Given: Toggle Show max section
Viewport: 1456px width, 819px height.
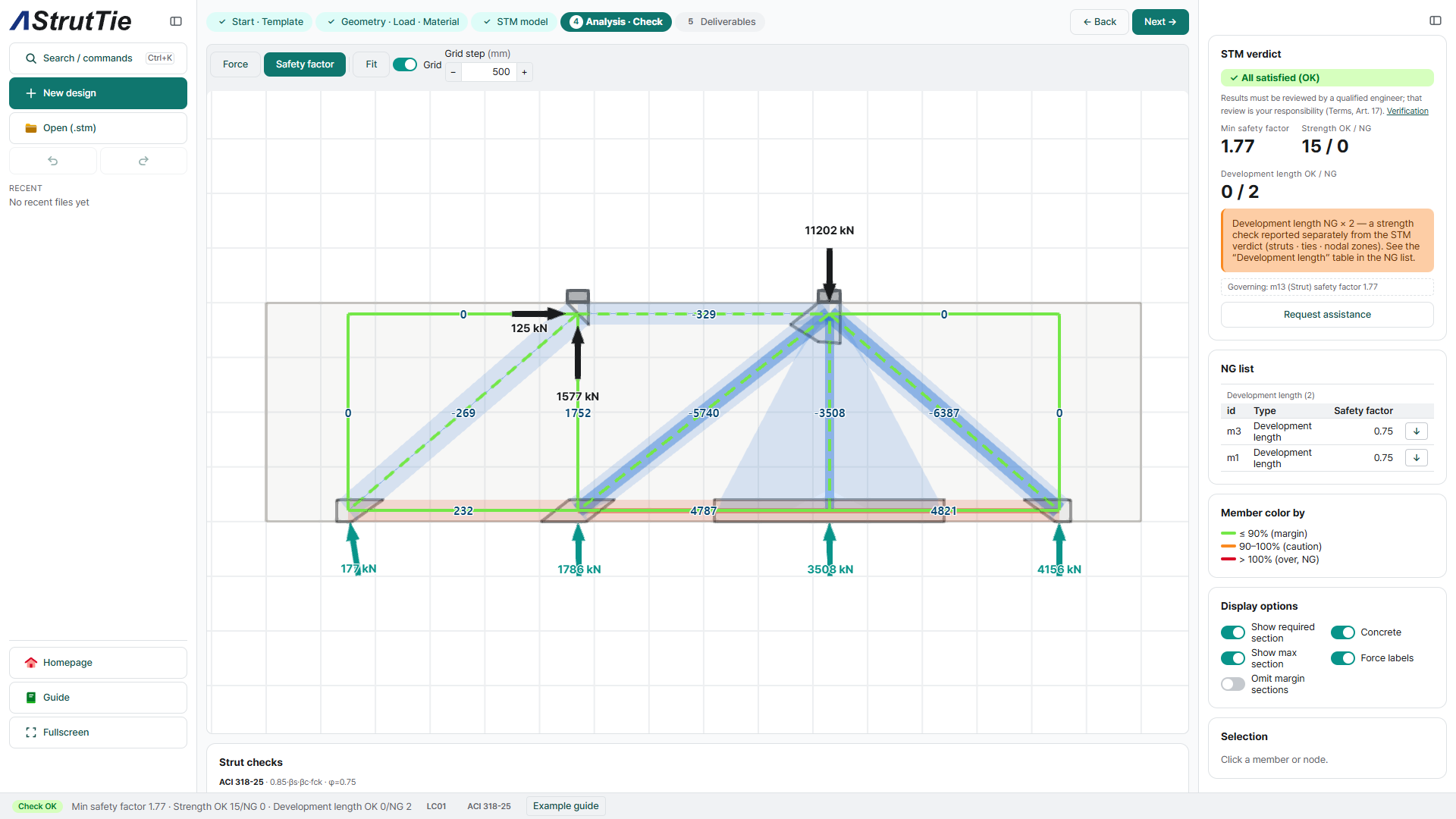Looking at the screenshot, I should pos(1233,658).
